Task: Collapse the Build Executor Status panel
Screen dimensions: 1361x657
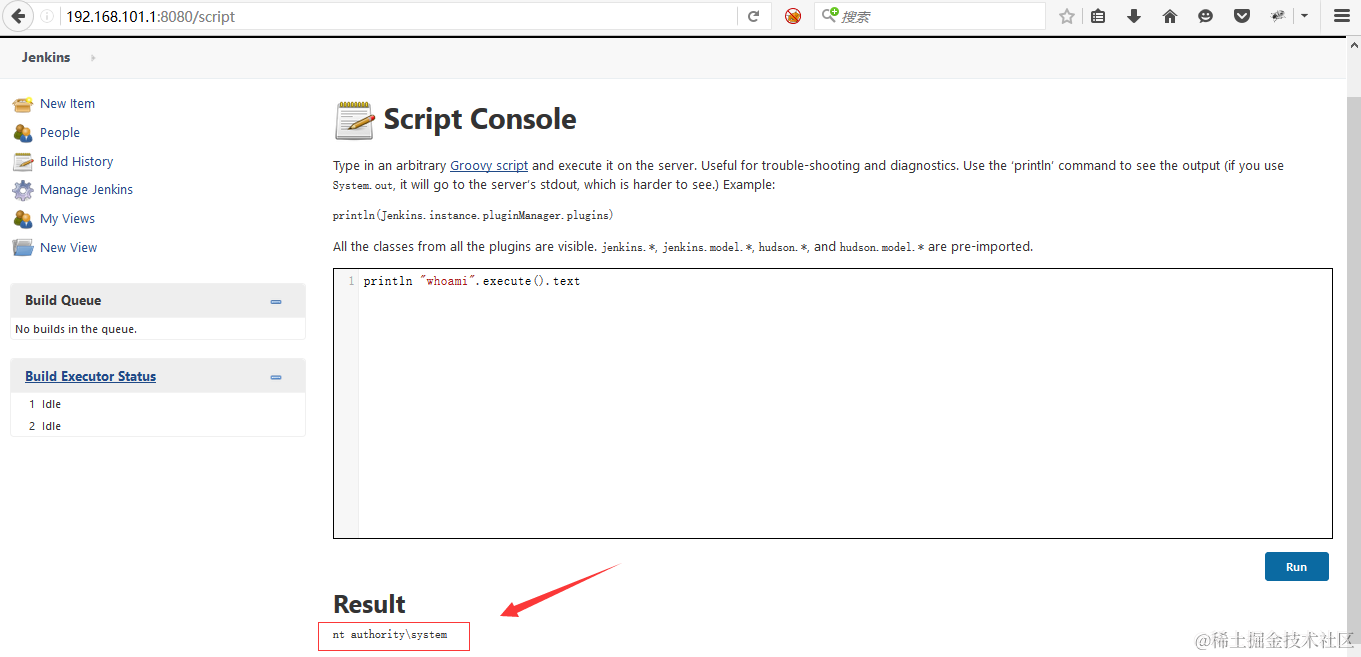Action: tap(276, 377)
